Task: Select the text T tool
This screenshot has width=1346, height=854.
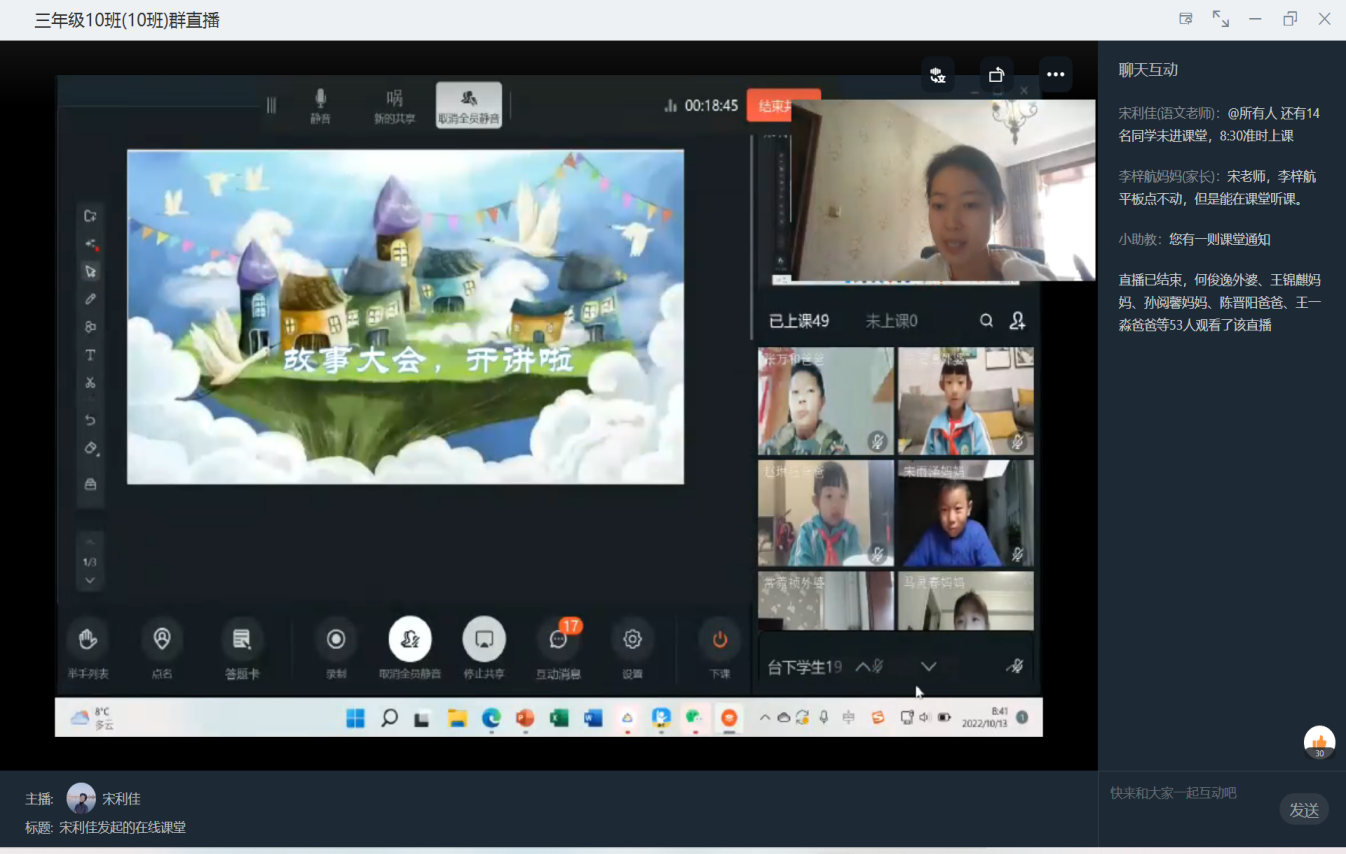Action: [90, 355]
